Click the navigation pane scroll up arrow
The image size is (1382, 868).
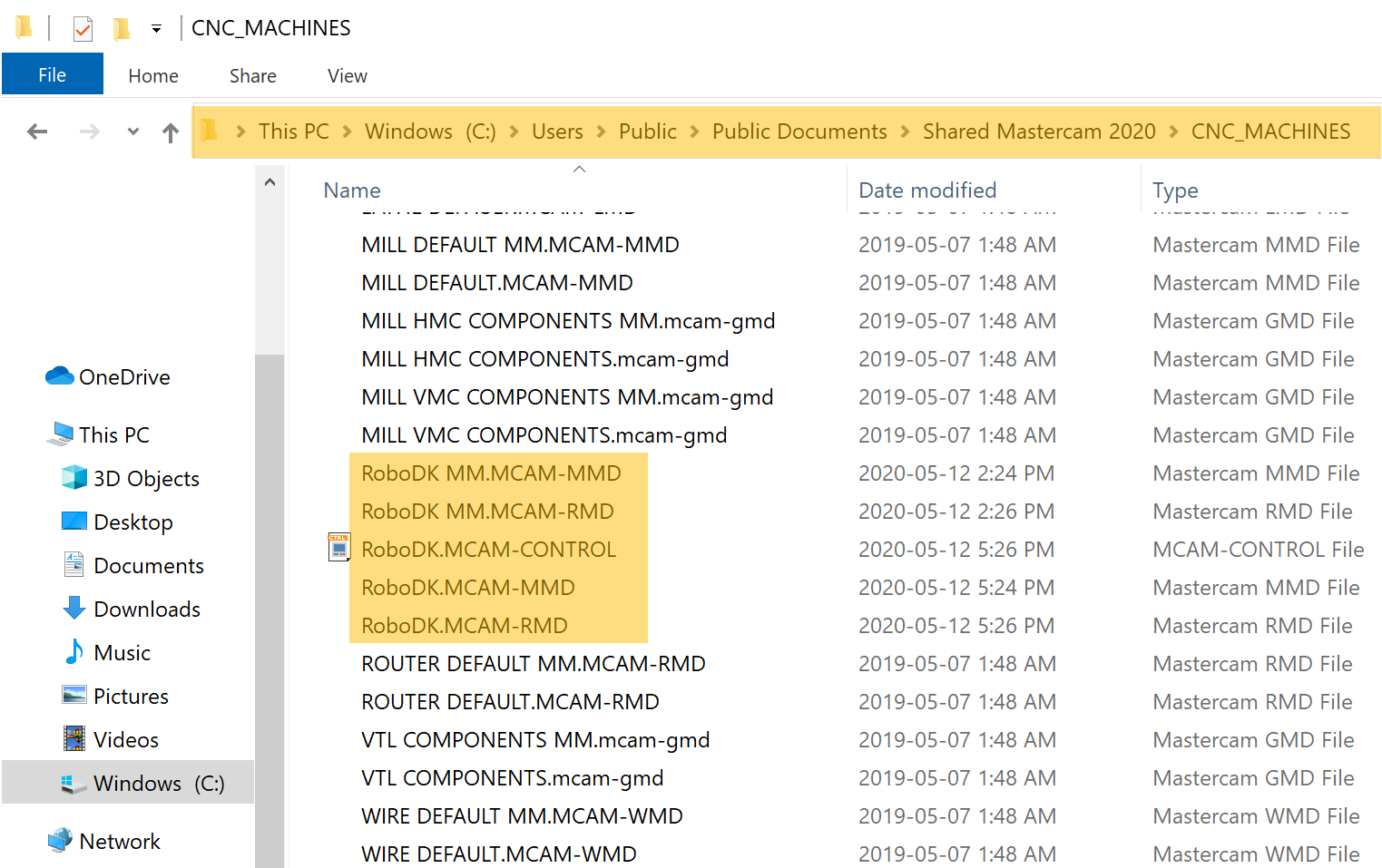coord(270,182)
